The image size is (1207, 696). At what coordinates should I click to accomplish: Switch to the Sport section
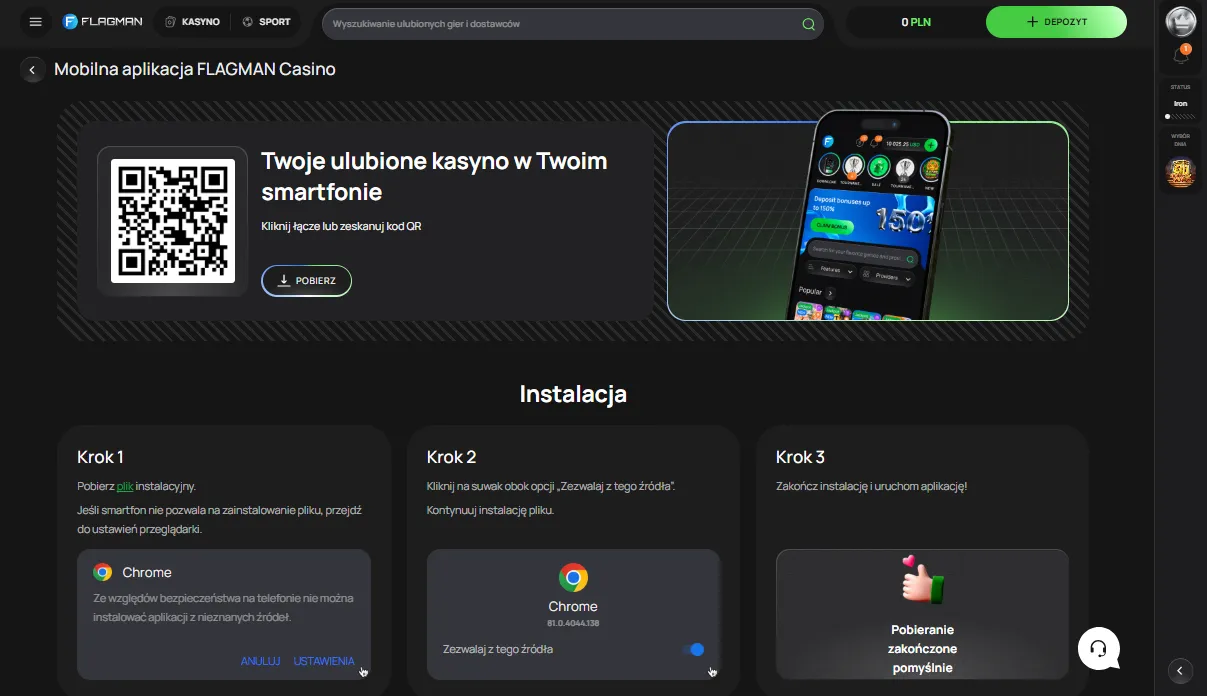pyautogui.click(x=266, y=21)
